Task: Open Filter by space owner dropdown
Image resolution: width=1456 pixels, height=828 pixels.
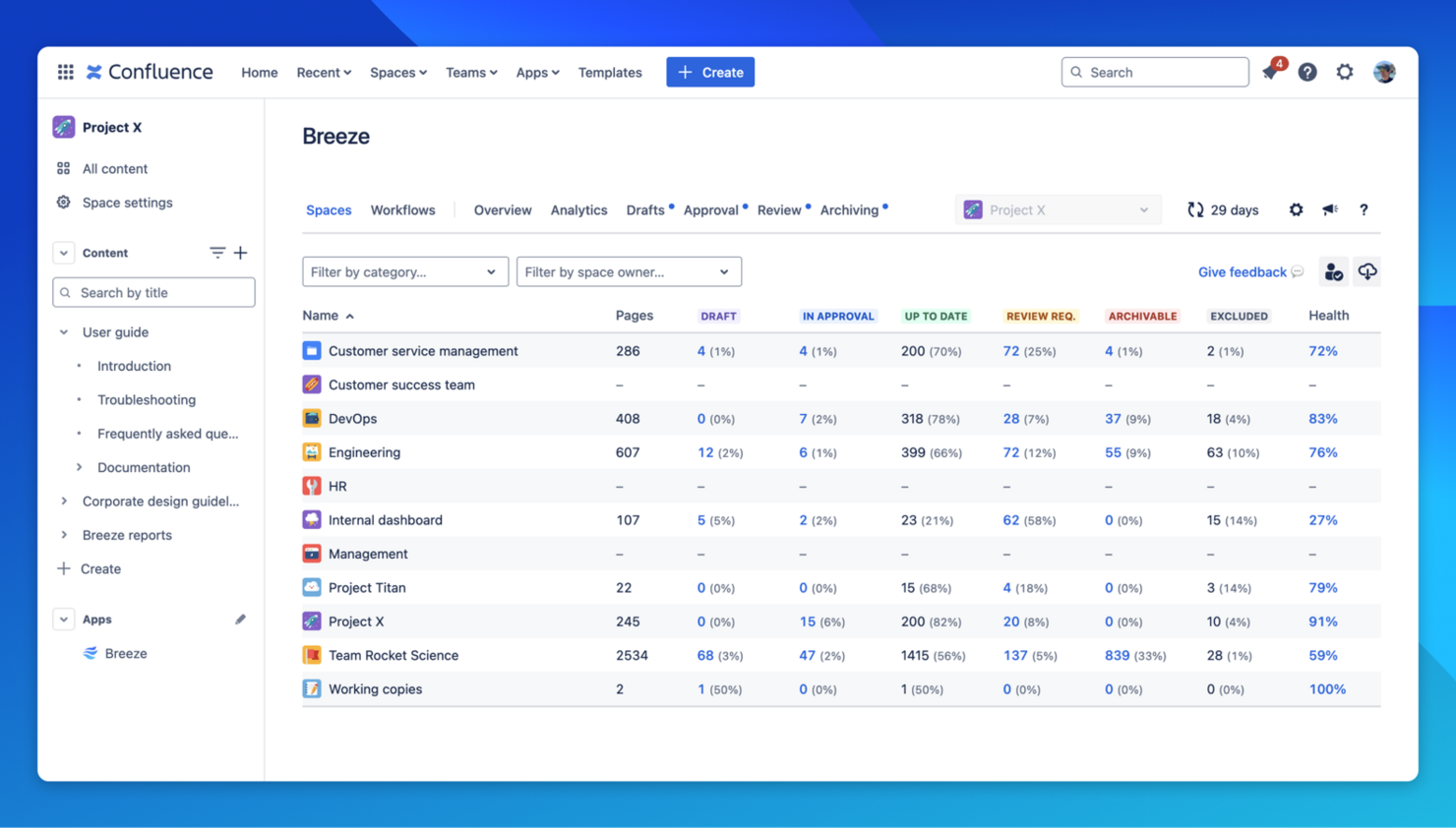Action: pyautogui.click(x=629, y=271)
